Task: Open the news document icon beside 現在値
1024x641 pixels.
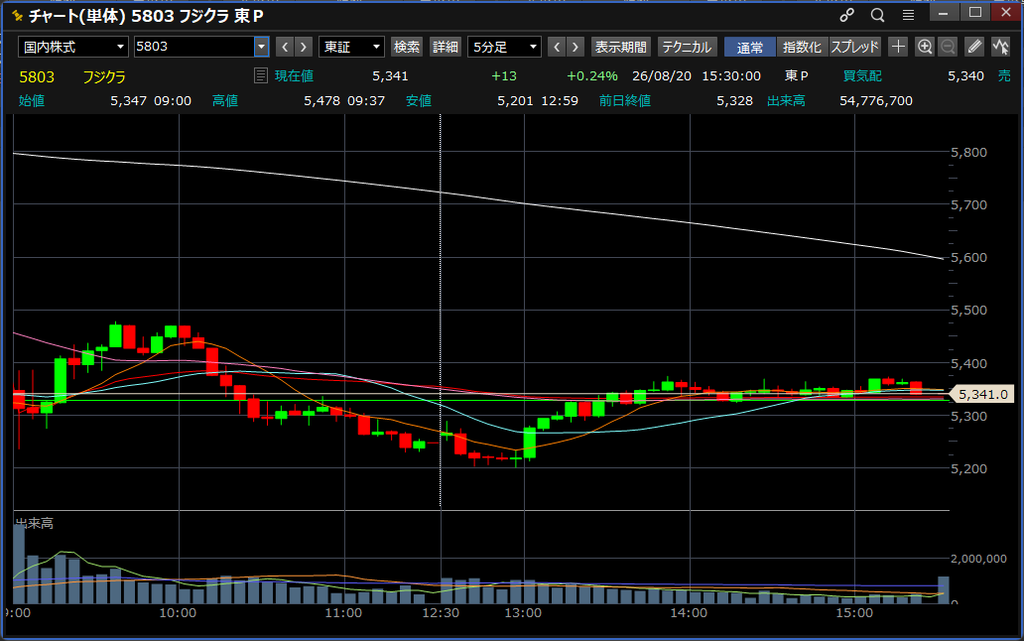Action: coord(261,76)
